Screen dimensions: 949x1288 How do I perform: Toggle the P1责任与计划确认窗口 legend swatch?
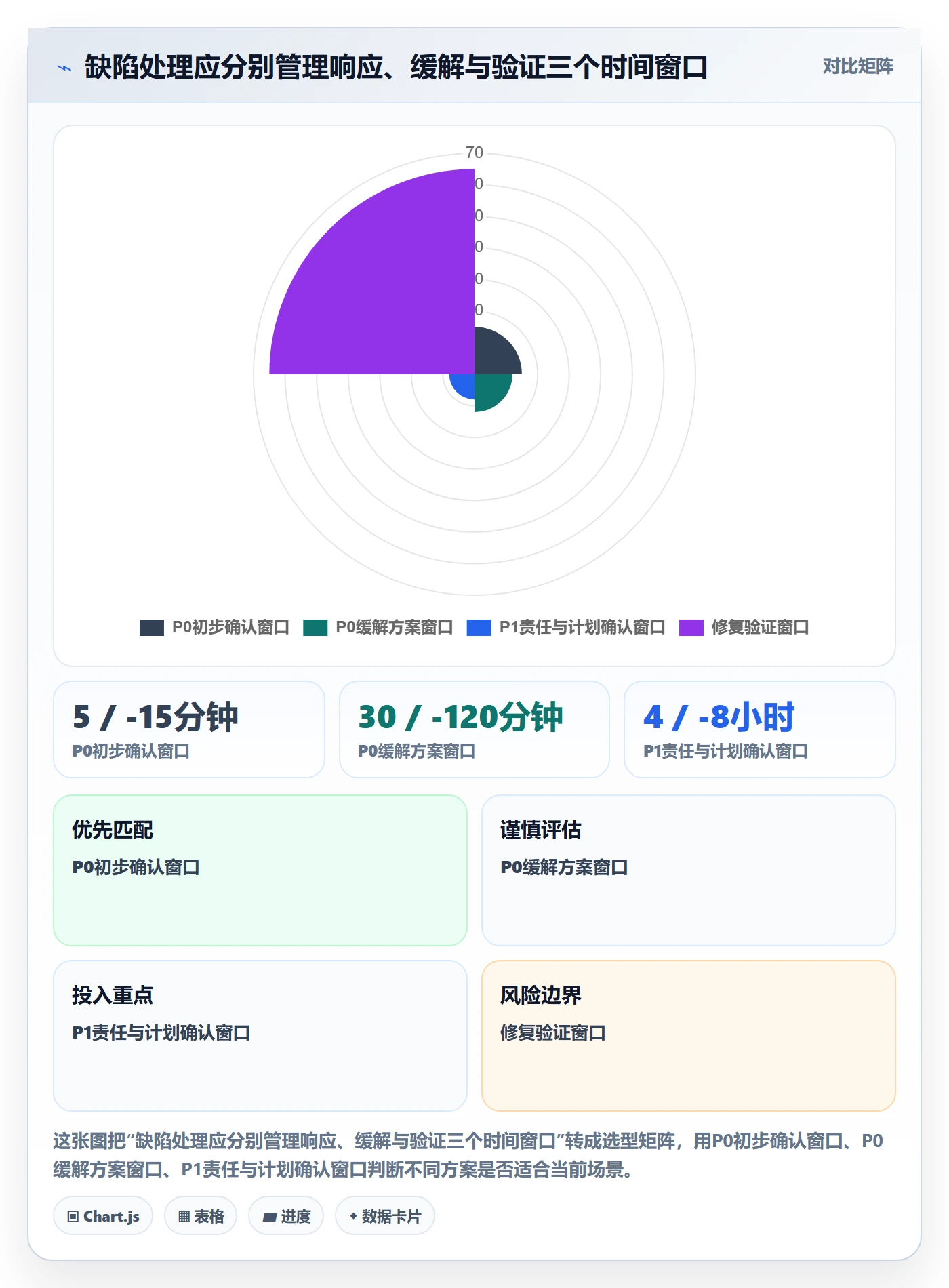[x=479, y=627]
